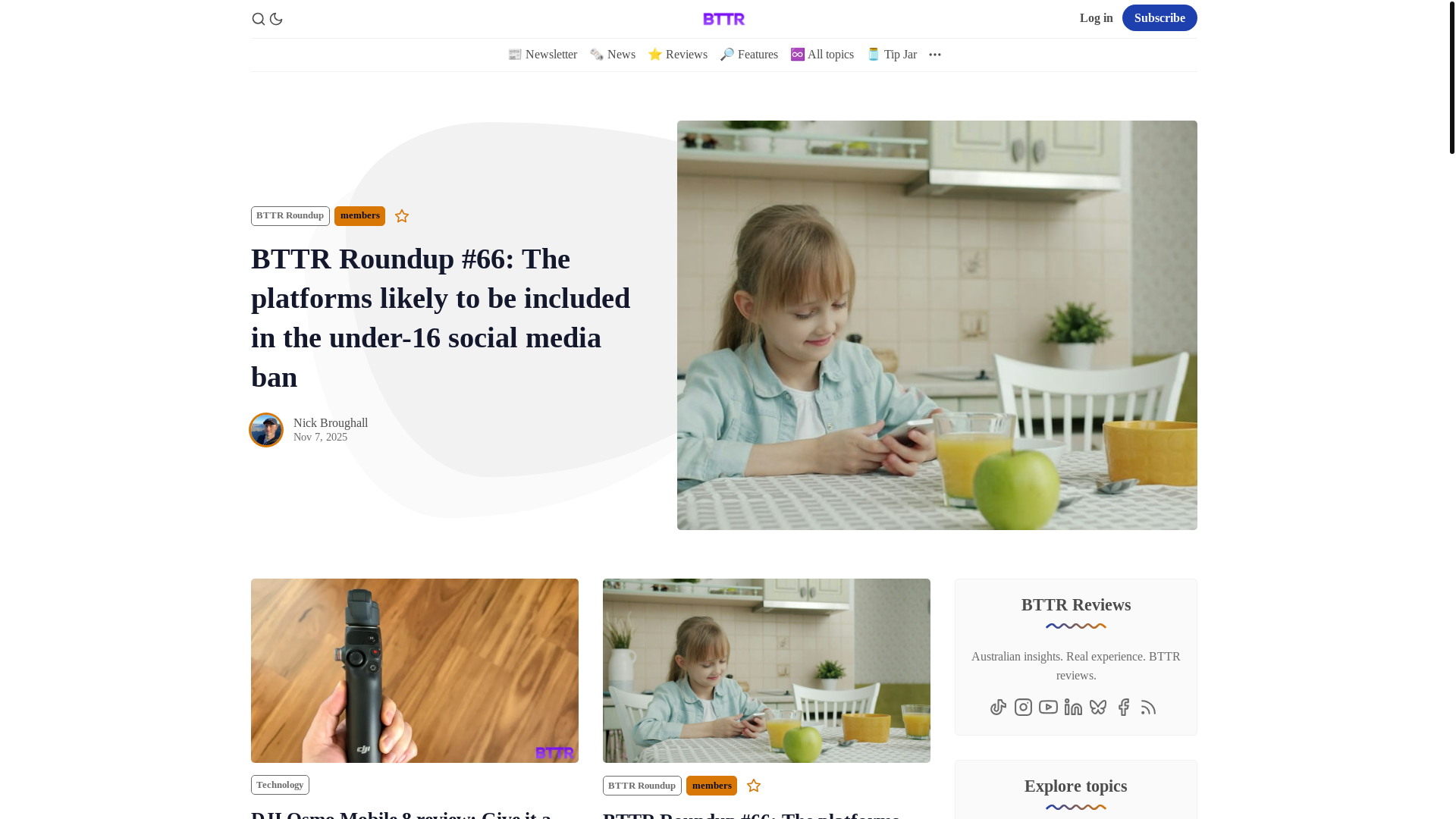Open the search icon in header

click(x=258, y=19)
